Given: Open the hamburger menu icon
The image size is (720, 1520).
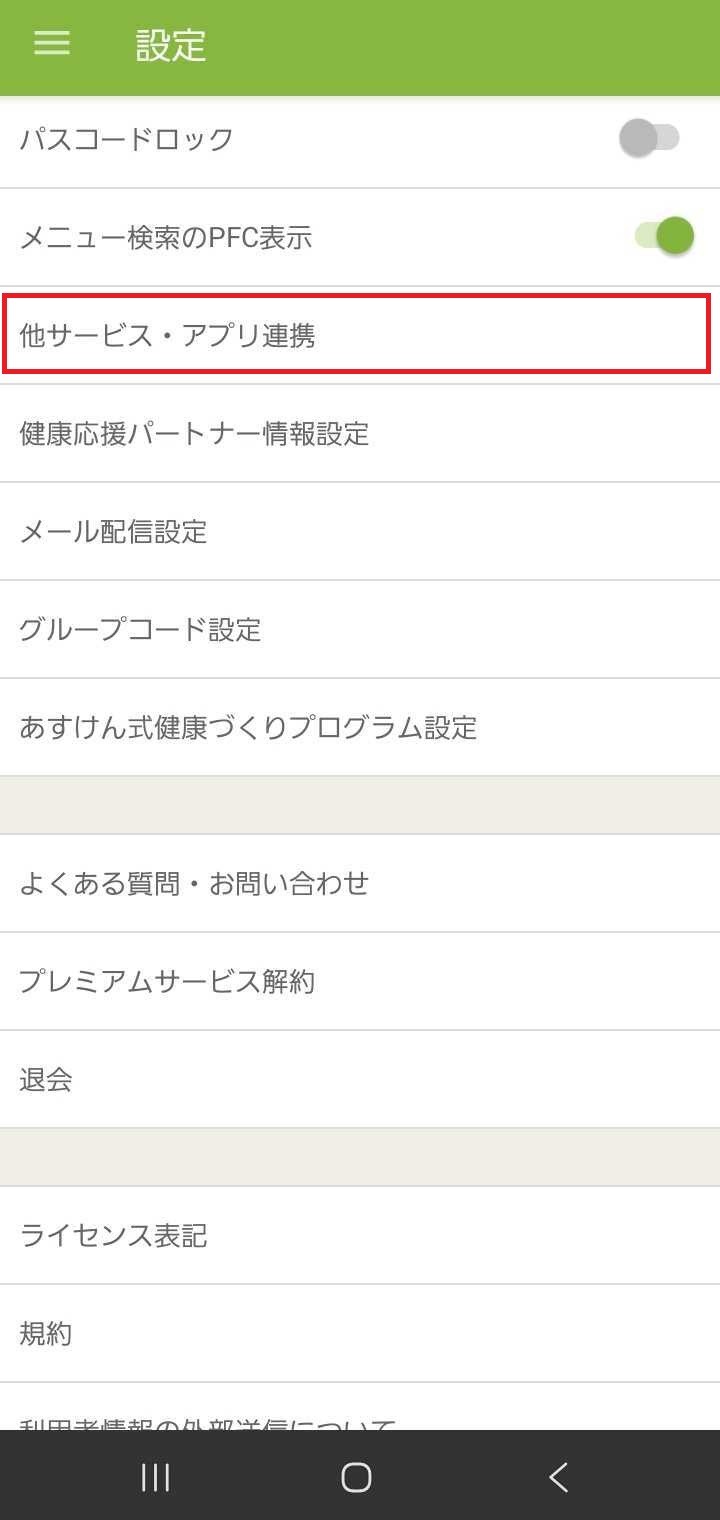Looking at the screenshot, I should pos(52,43).
